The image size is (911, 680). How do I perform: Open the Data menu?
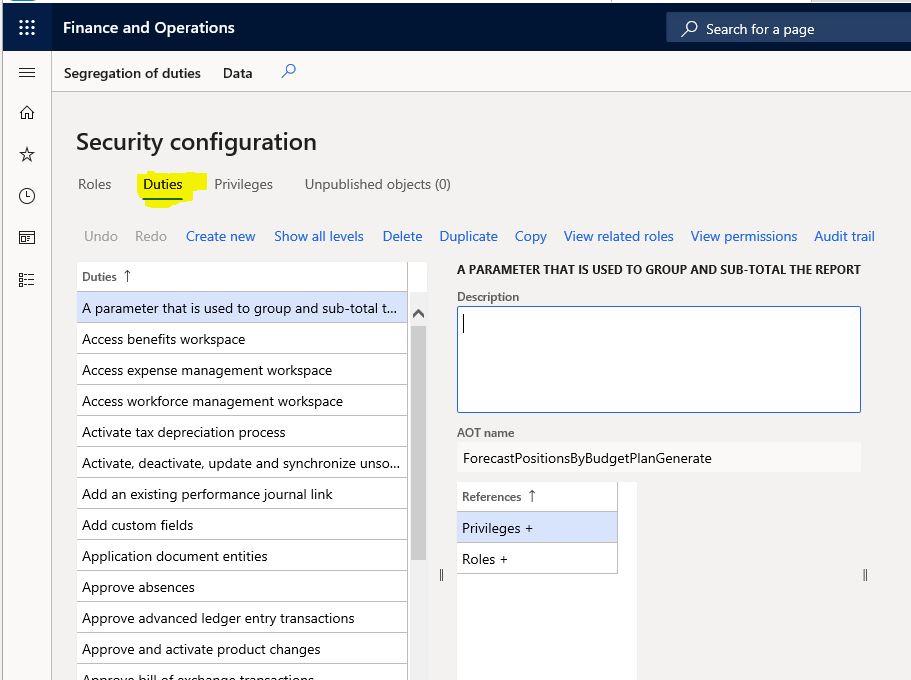point(238,73)
